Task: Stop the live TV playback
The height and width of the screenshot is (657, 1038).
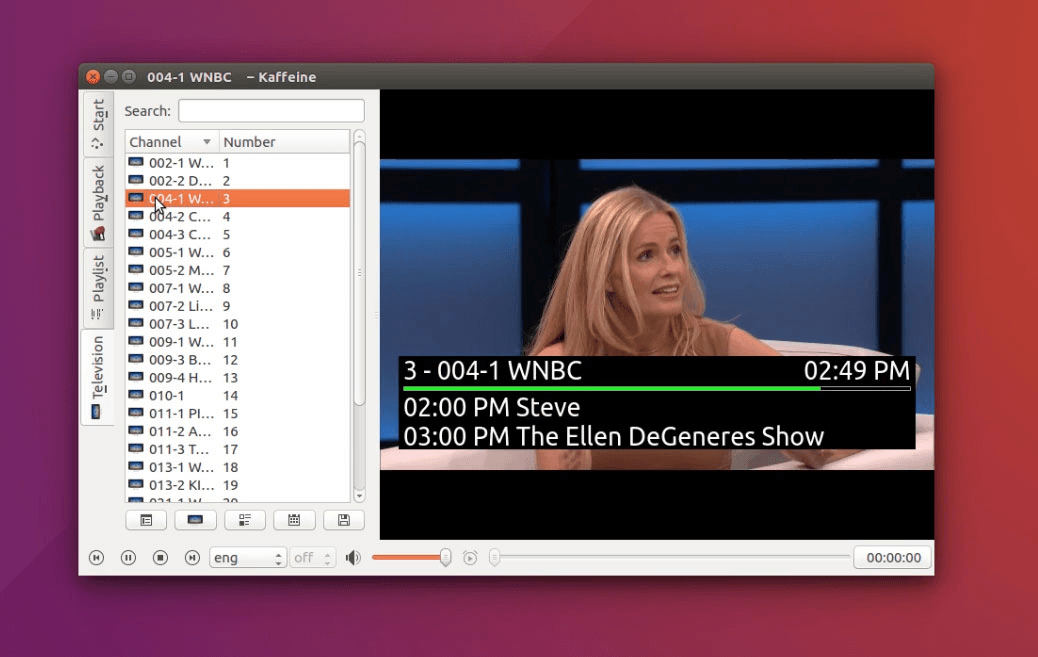Action: 160,557
